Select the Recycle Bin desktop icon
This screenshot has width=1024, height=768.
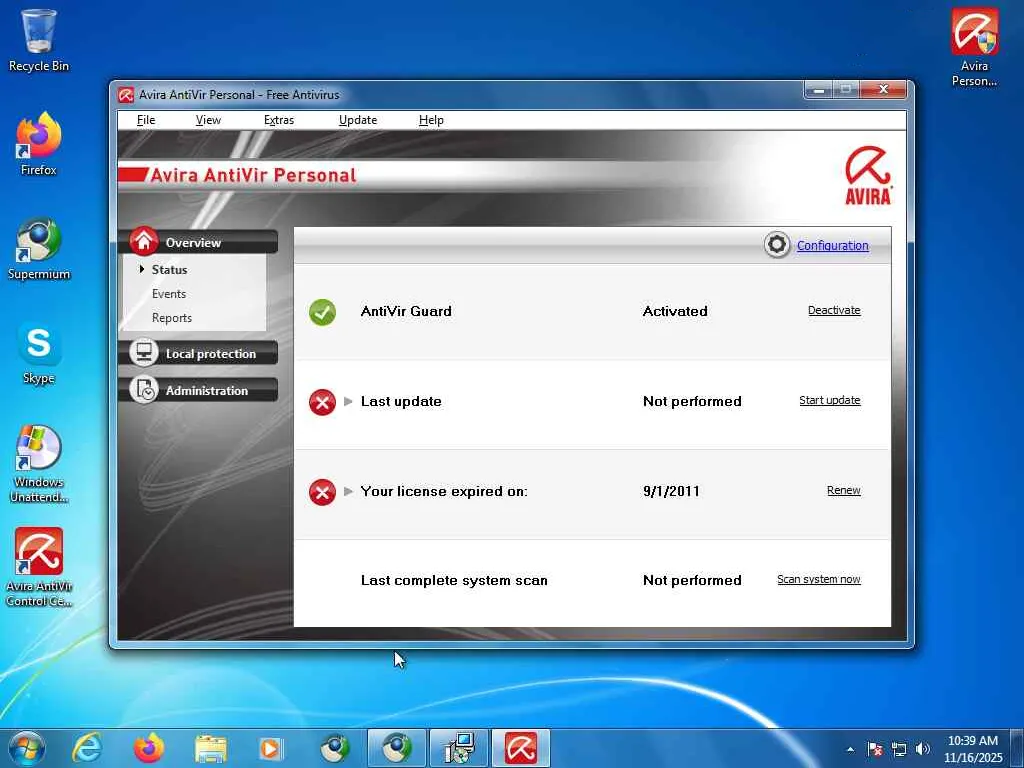pyautogui.click(x=39, y=40)
